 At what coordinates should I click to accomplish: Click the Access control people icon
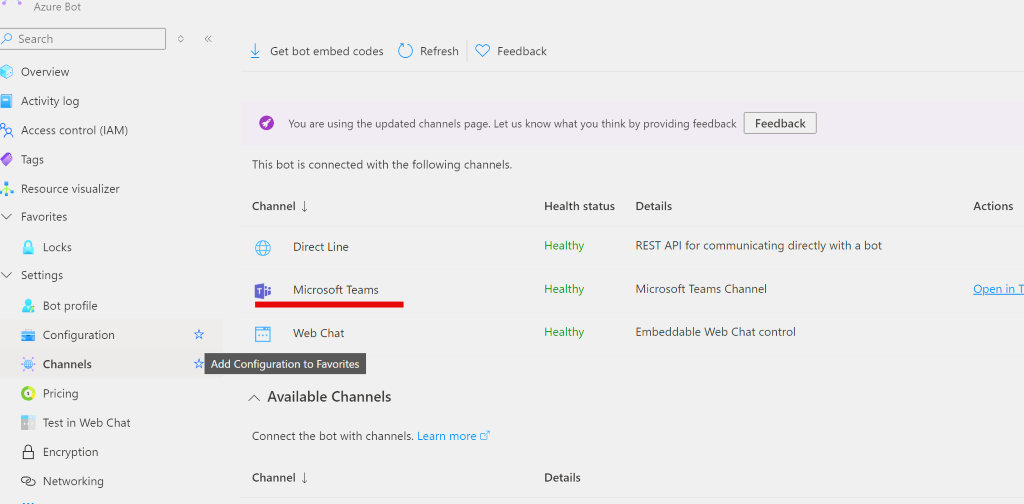tap(7, 131)
